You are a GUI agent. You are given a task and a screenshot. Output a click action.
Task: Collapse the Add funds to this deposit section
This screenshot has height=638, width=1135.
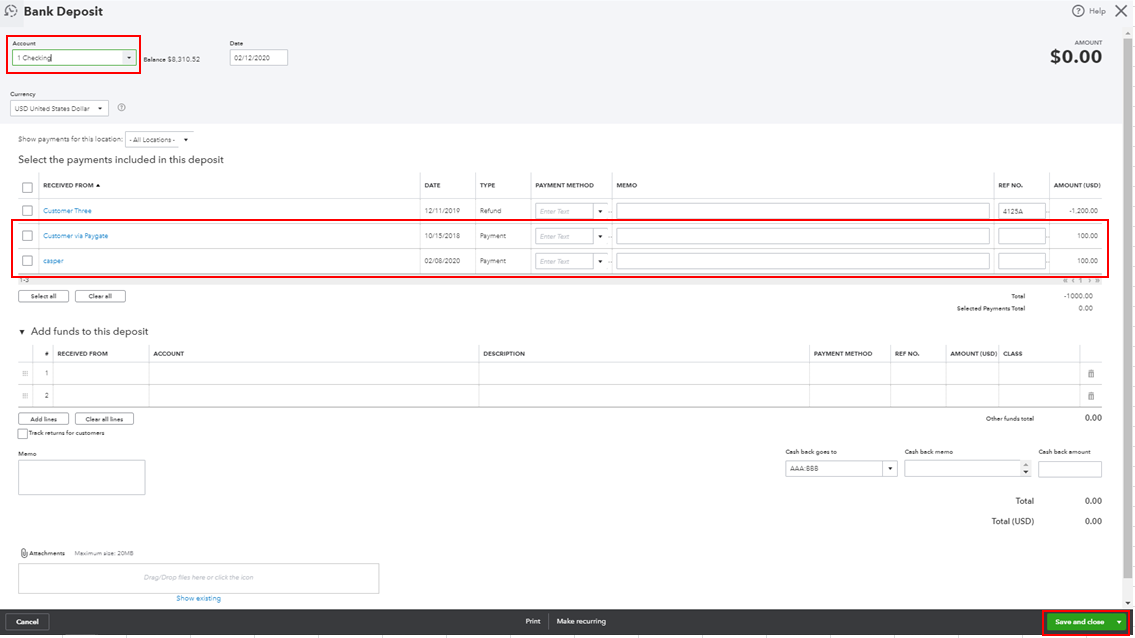coord(22,332)
